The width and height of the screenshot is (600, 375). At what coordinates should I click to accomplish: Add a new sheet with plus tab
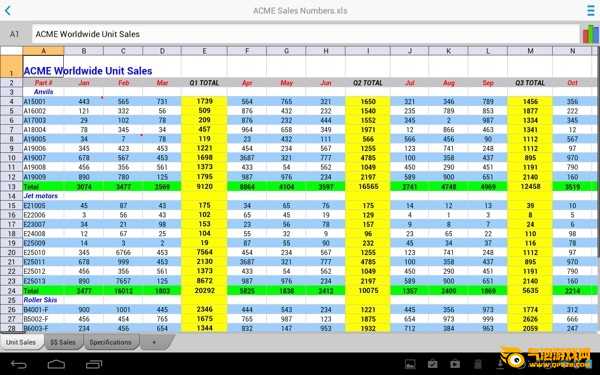(154, 342)
